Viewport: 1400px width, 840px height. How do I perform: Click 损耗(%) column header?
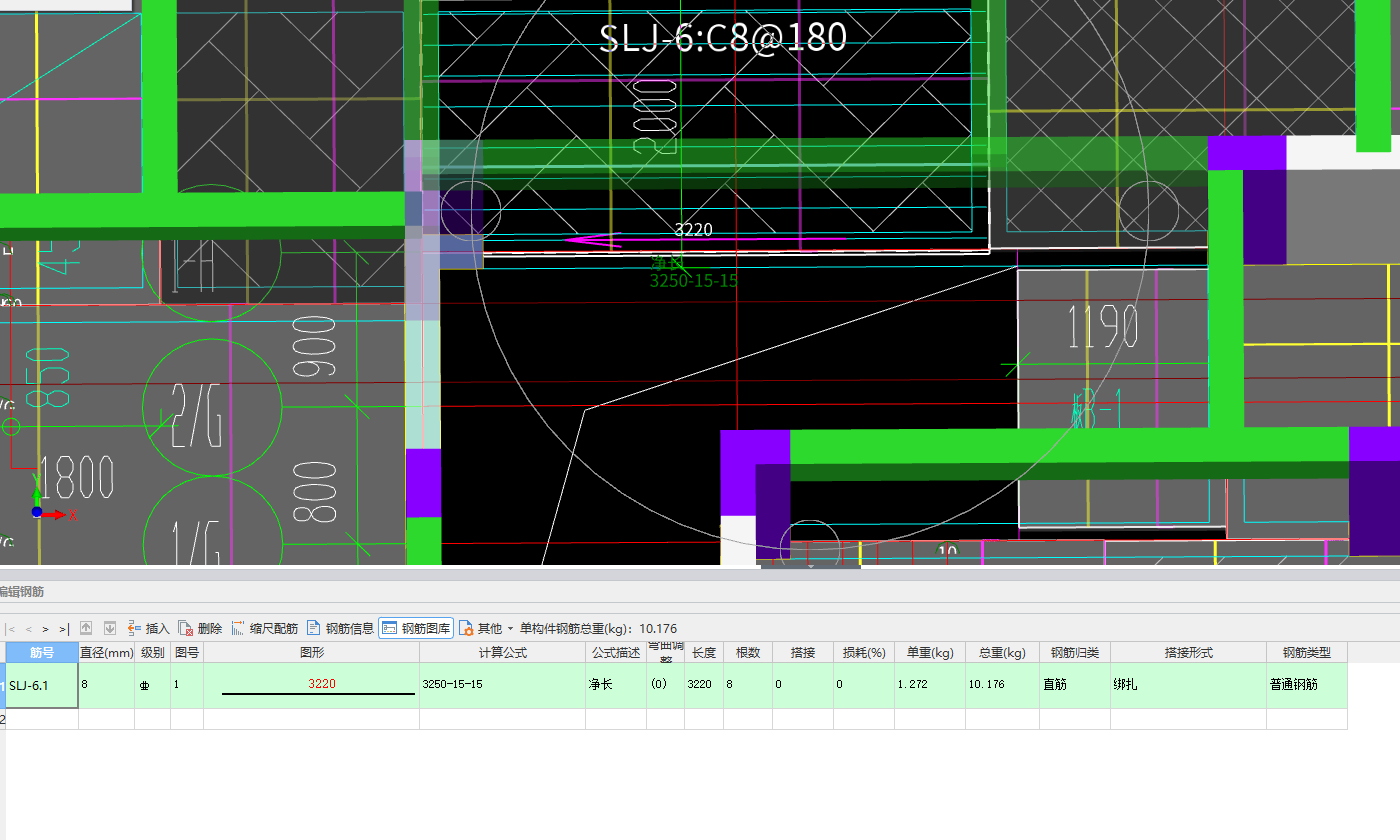pos(864,652)
